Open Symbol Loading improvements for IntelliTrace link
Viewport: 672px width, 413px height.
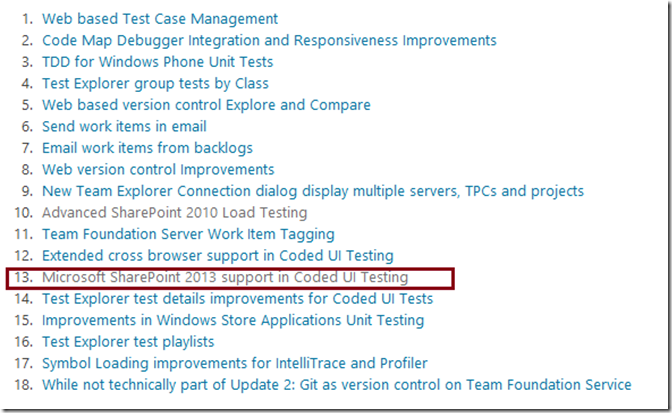tap(235, 363)
